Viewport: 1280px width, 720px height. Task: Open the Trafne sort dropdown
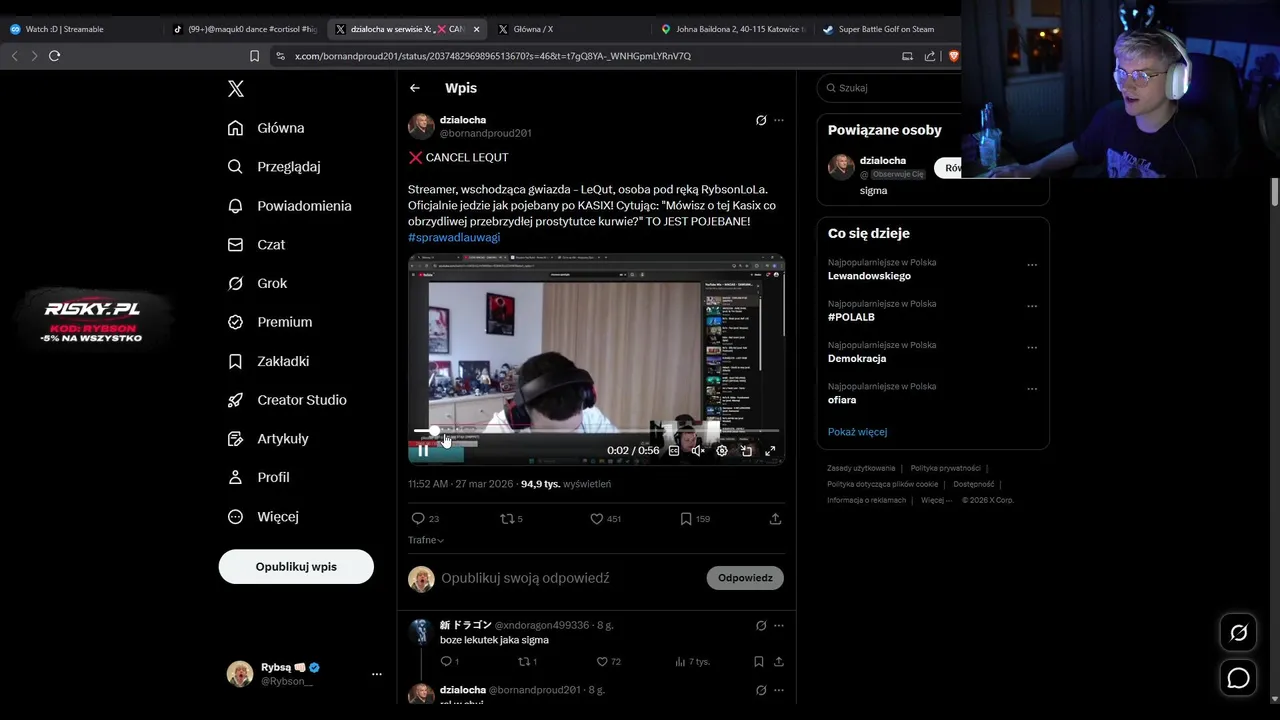click(x=426, y=540)
